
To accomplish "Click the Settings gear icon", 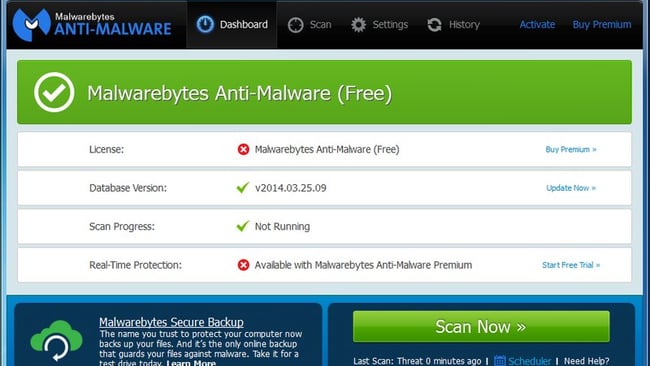I will tap(359, 25).
